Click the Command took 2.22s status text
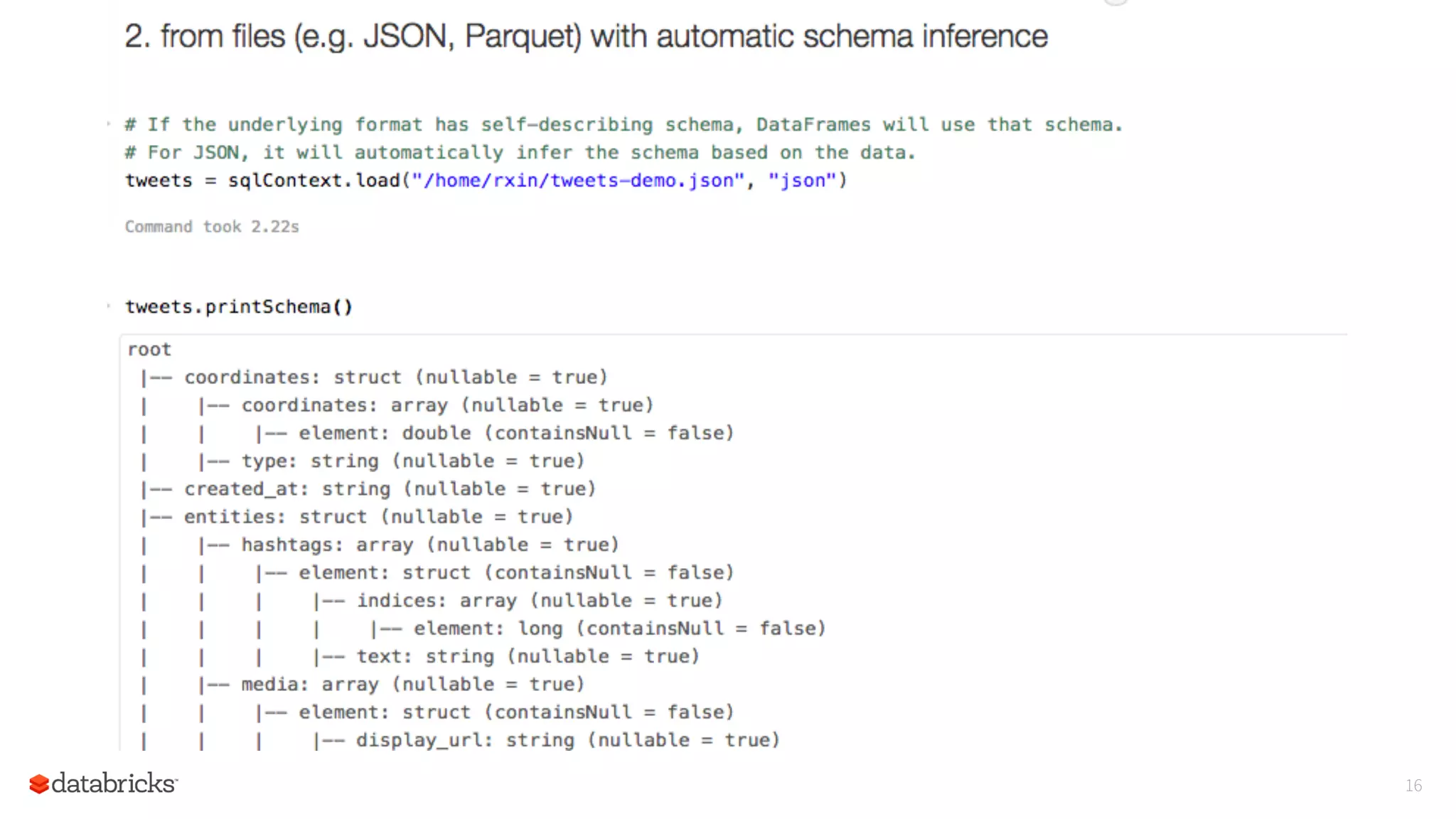Screen dimensions: 1456x819 click(x=212, y=227)
